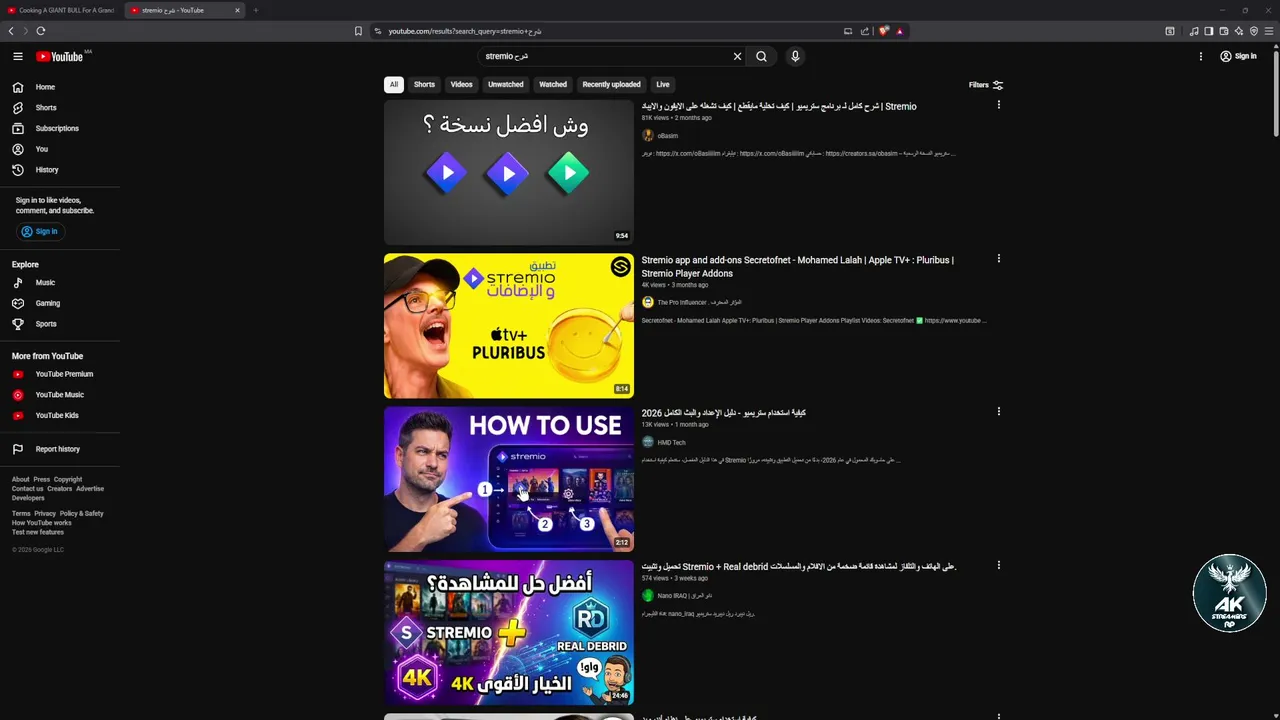Open video title Stremio app and add-ons Secretofnet
This screenshot has width=1280, height=720.
click(x=797, y=266)
